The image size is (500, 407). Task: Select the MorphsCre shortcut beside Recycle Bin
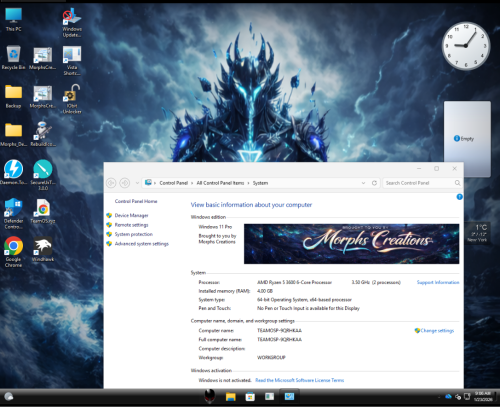43,58
